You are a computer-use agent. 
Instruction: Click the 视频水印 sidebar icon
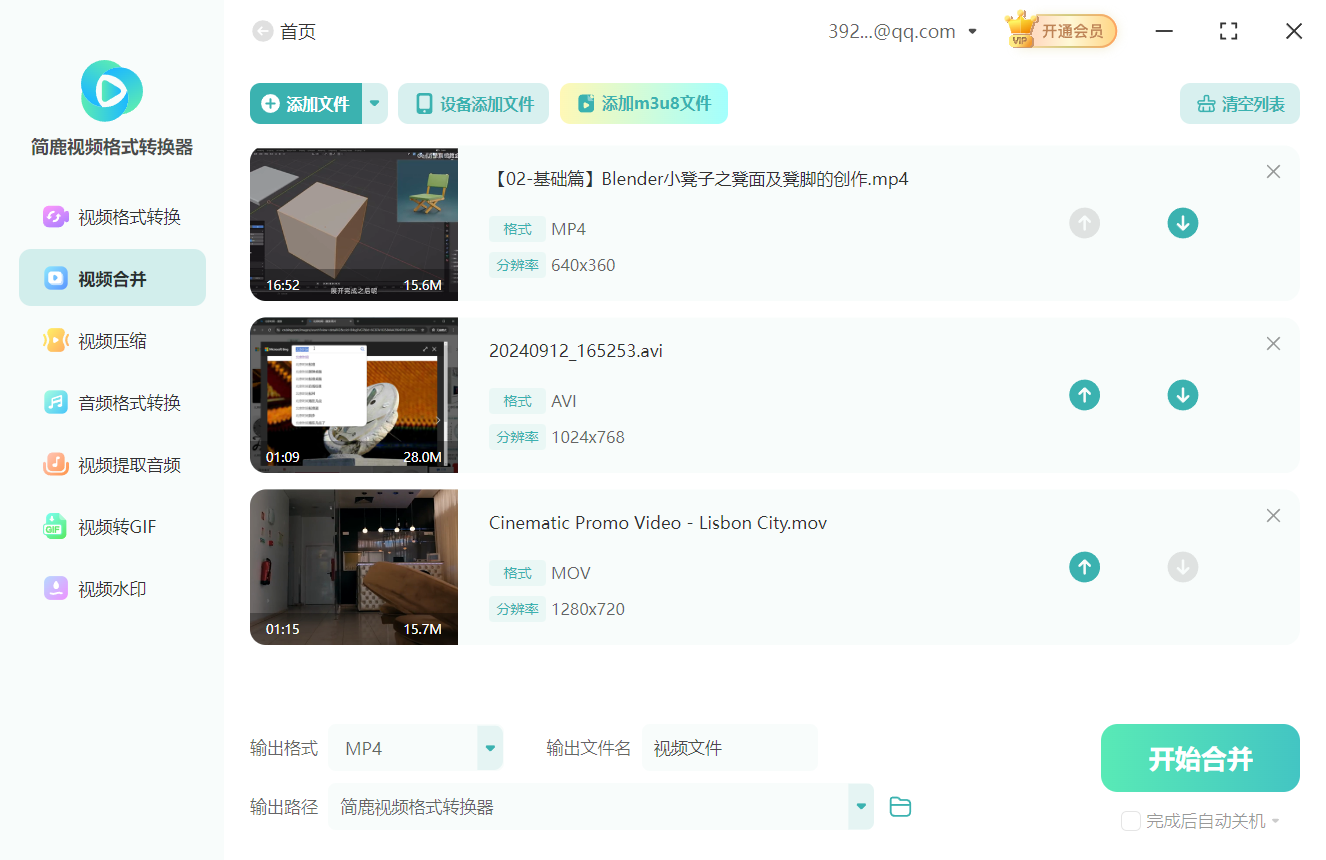[55, 589]
